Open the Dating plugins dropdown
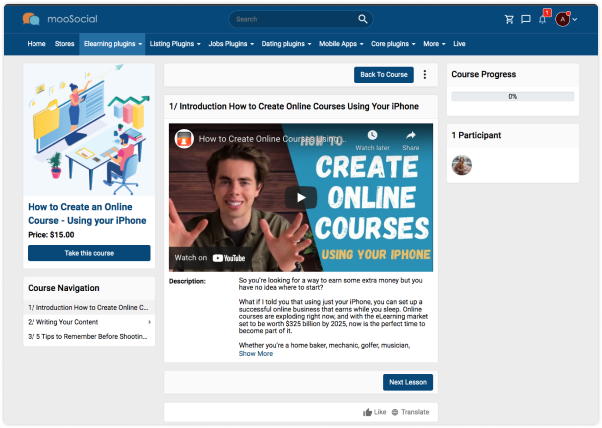 pos(286,44)
